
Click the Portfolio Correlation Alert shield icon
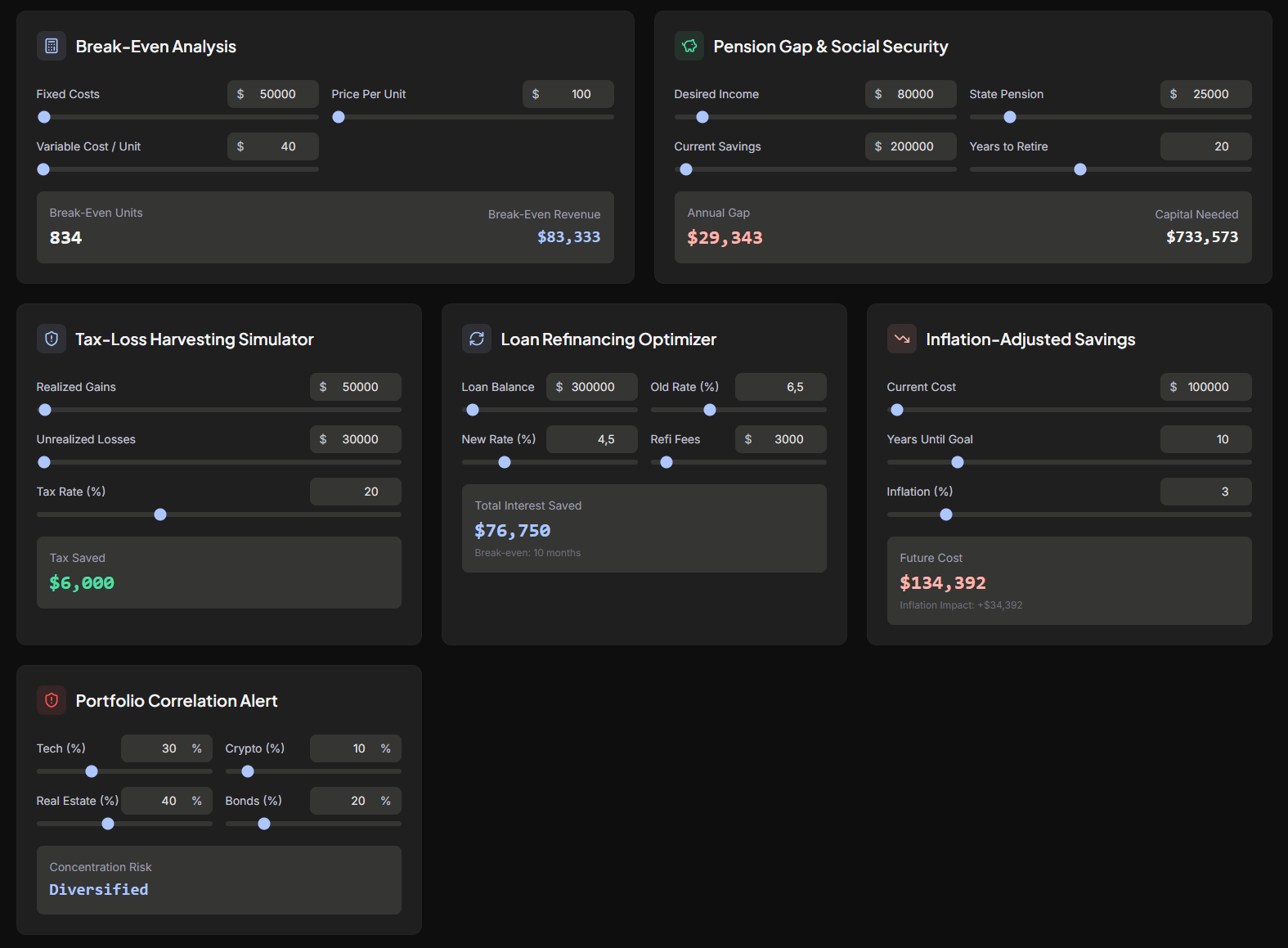(x=52, y=700)
